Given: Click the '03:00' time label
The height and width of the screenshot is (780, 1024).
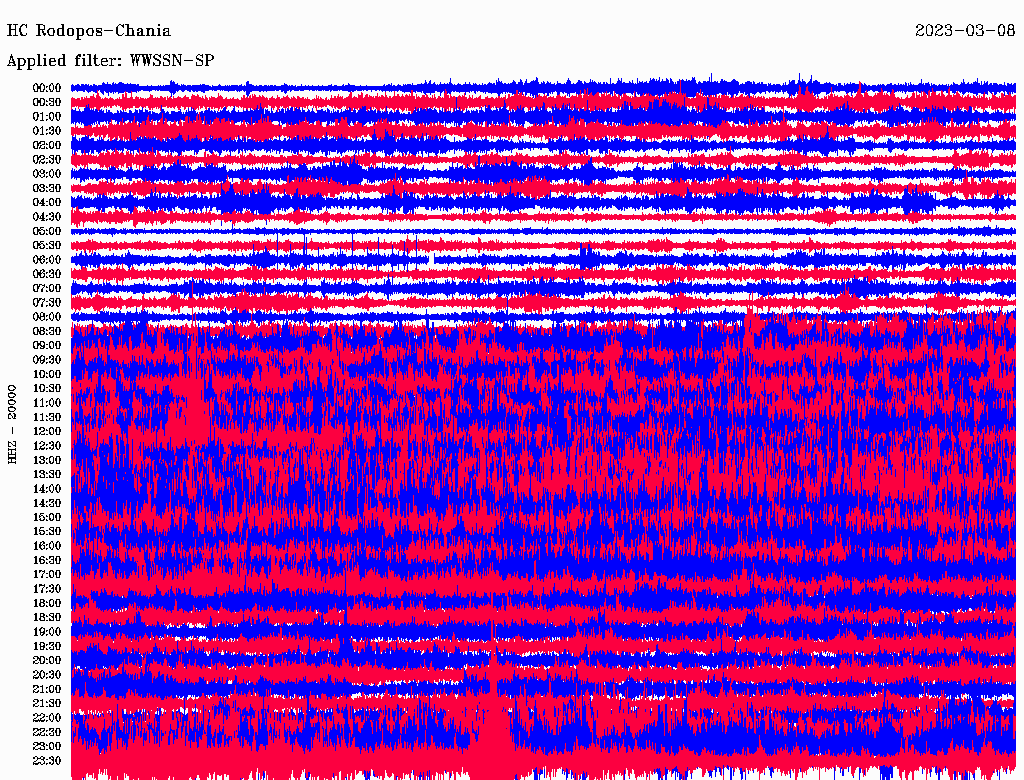Looking at the screenshot, I should coord(47,174).
